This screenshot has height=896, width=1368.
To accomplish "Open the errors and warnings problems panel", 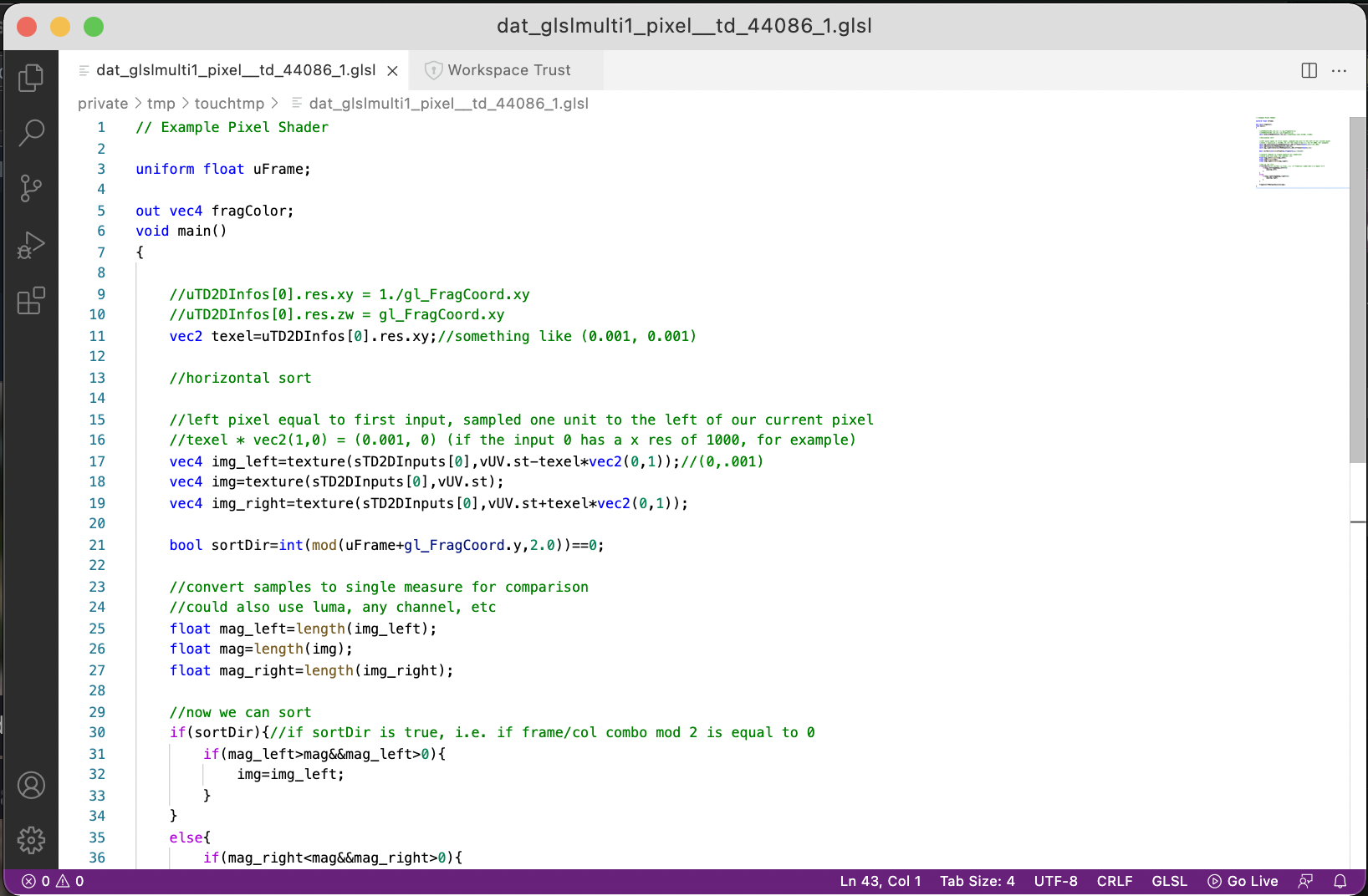I will point(53,881).
